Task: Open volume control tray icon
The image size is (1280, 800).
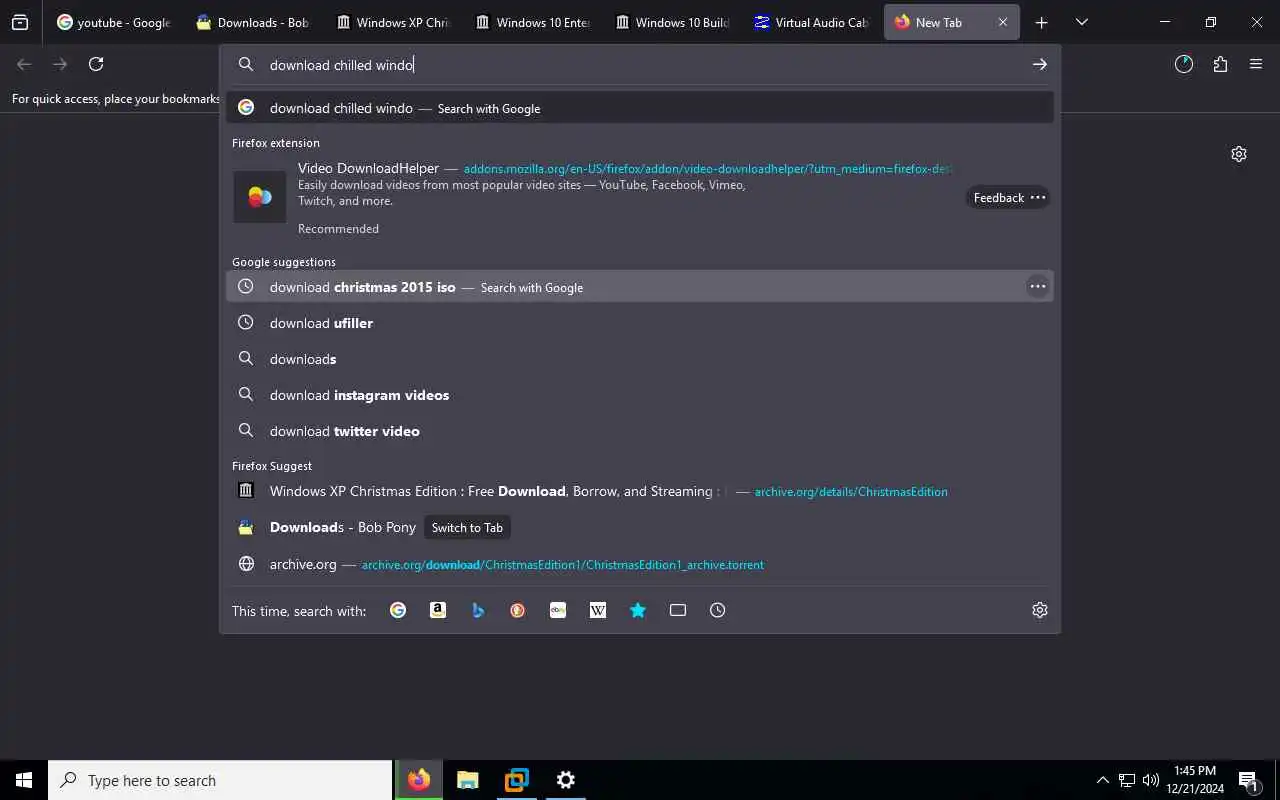Action: point(1151,780)
